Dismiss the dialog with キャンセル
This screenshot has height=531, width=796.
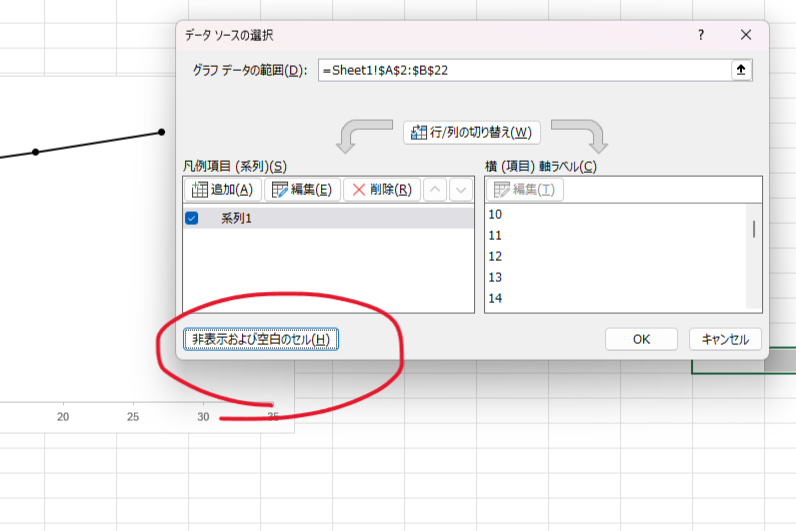click(725, 339)
